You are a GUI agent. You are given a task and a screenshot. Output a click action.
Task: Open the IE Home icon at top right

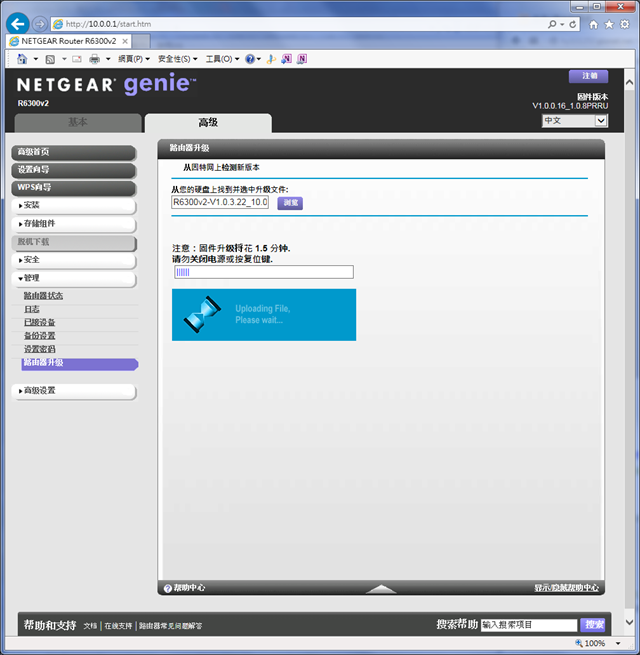[594, 24]
